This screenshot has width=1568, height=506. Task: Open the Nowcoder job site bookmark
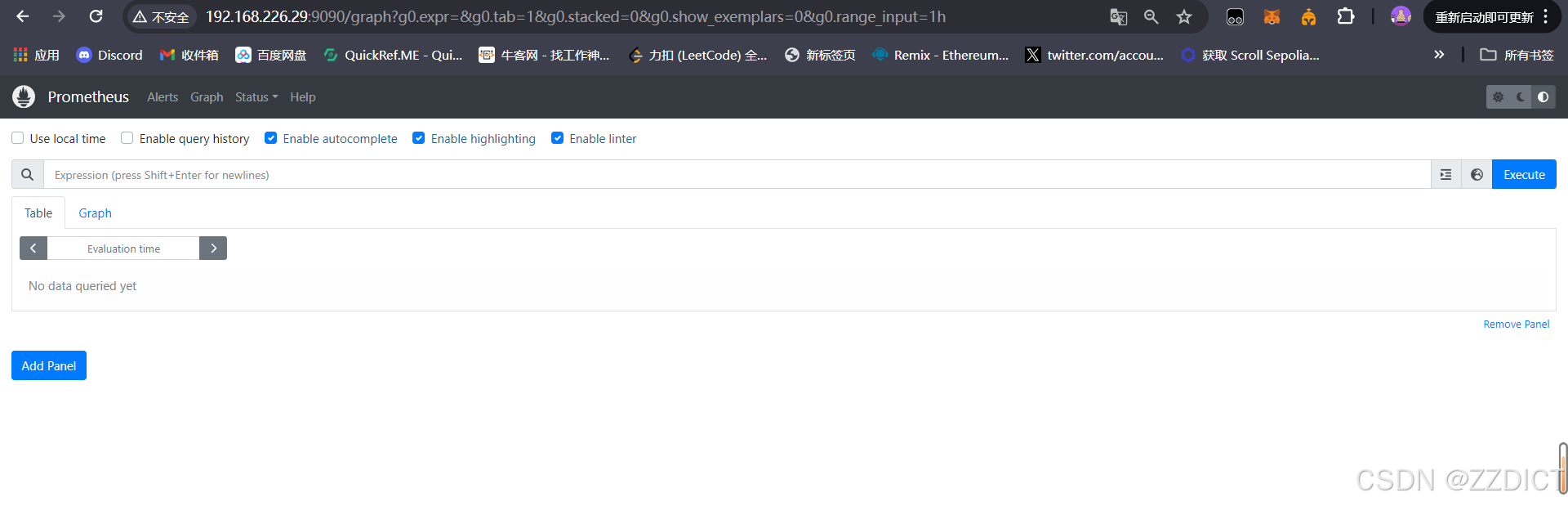545,55
